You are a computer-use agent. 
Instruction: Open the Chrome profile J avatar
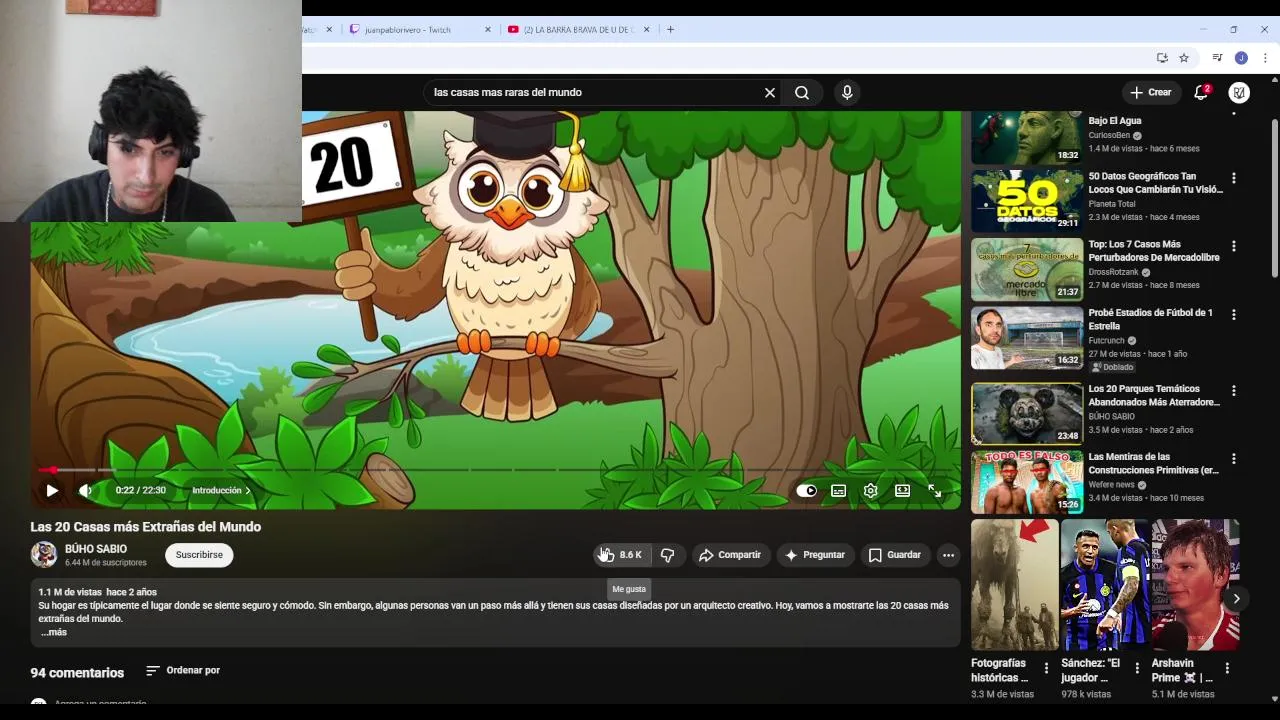[1241, 58]
